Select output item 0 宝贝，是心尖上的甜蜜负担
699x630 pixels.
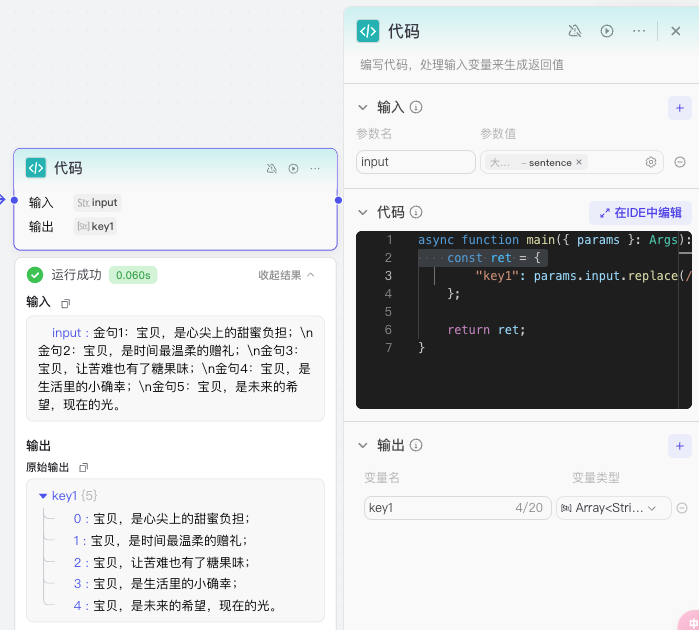161,519
